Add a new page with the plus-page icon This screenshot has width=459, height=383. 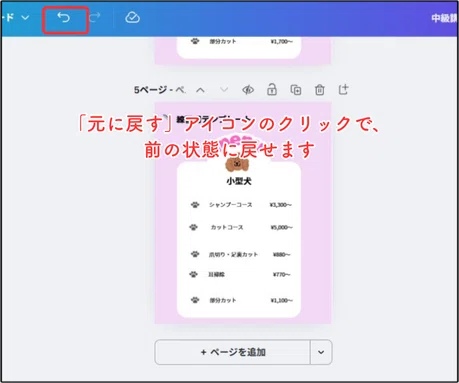pos(343,89)
